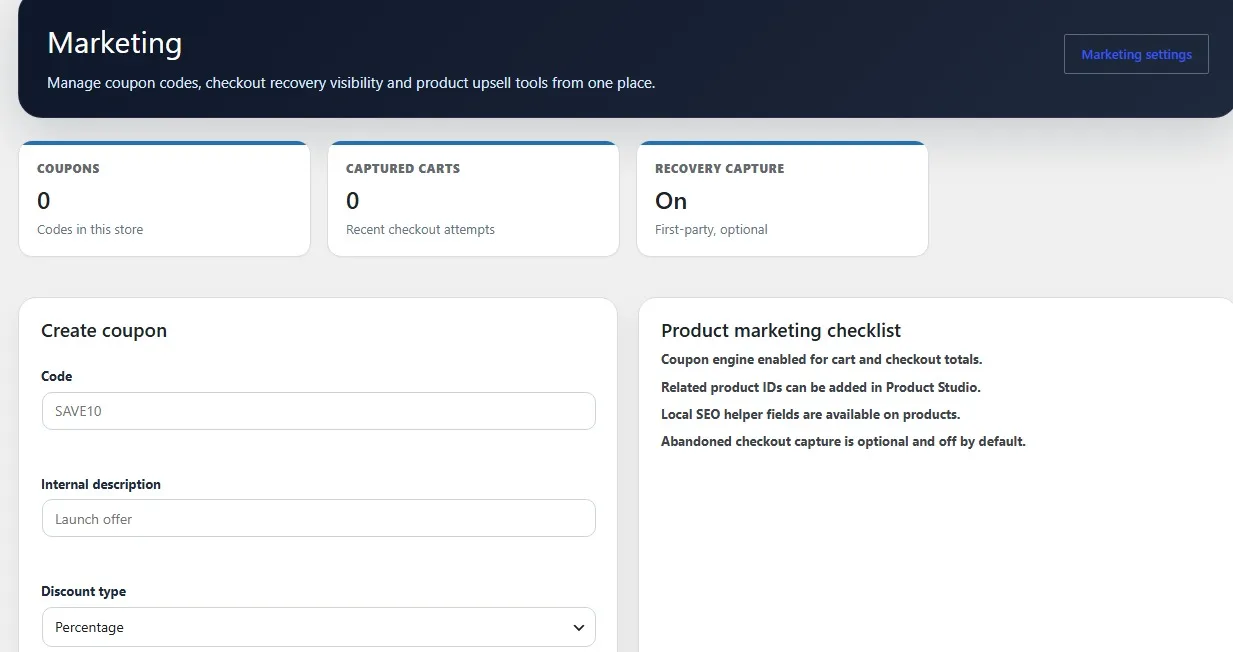The width and height of the screenshot is (1233, 652).
Task: Open Marketing settings
Action: [x=1136, y=54]
